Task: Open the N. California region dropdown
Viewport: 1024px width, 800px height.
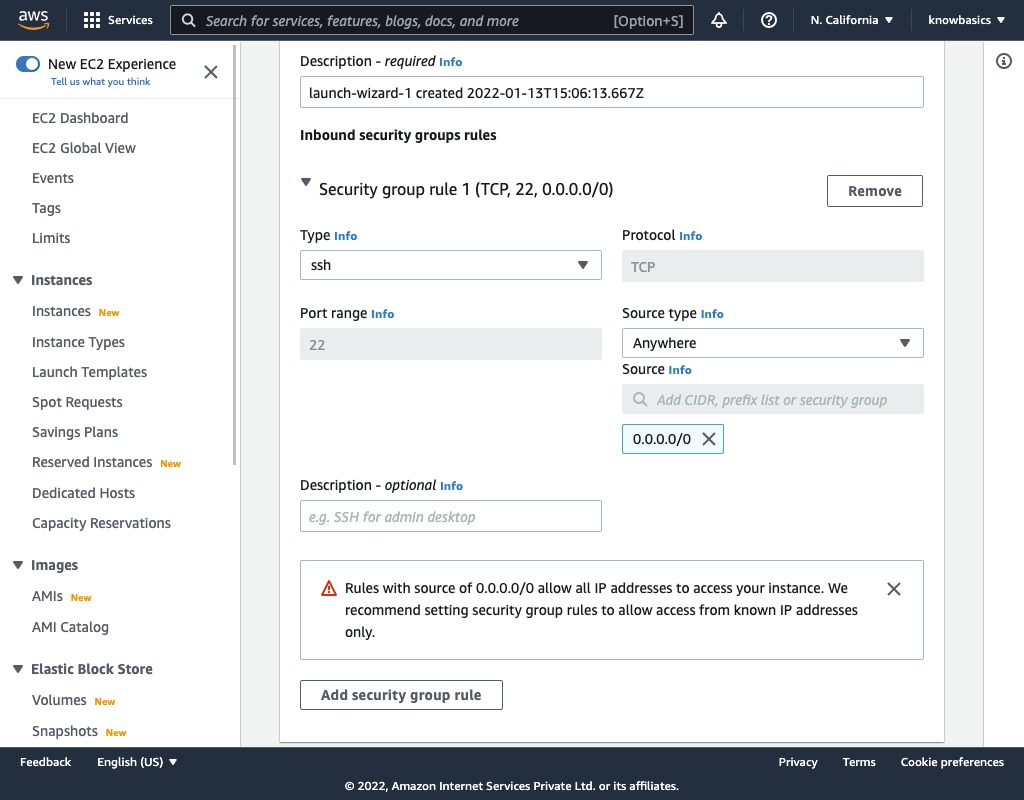Action: coord(852,20)
